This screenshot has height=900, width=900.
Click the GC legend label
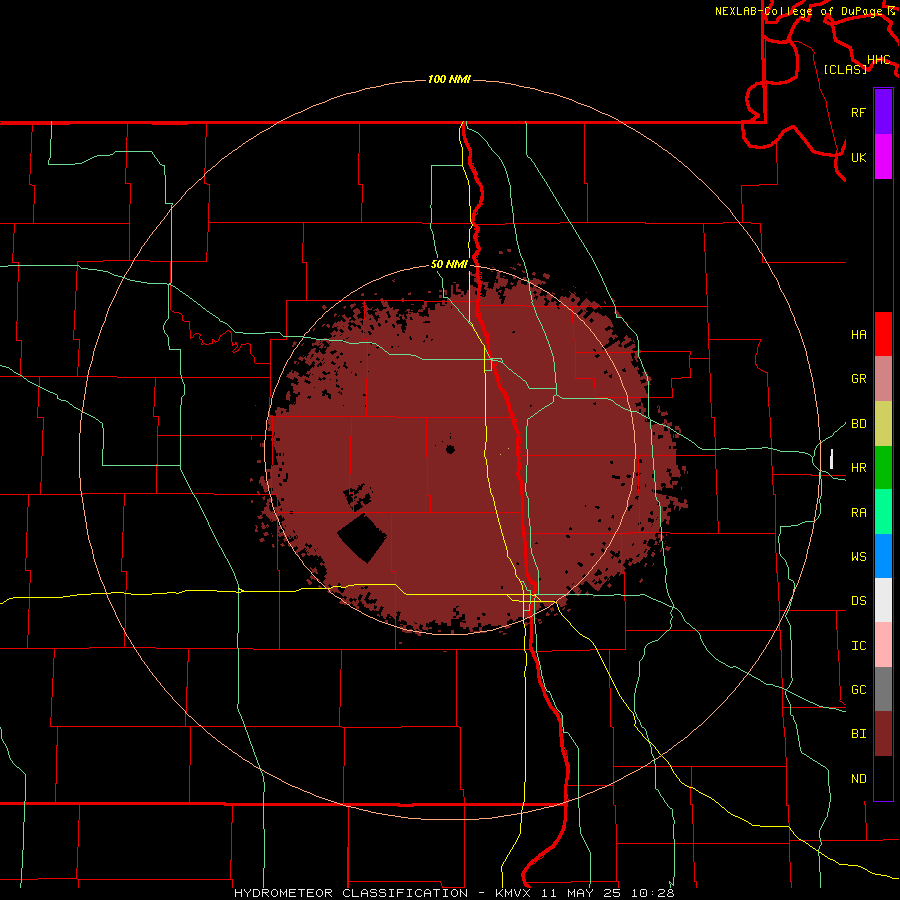(858, 690)
